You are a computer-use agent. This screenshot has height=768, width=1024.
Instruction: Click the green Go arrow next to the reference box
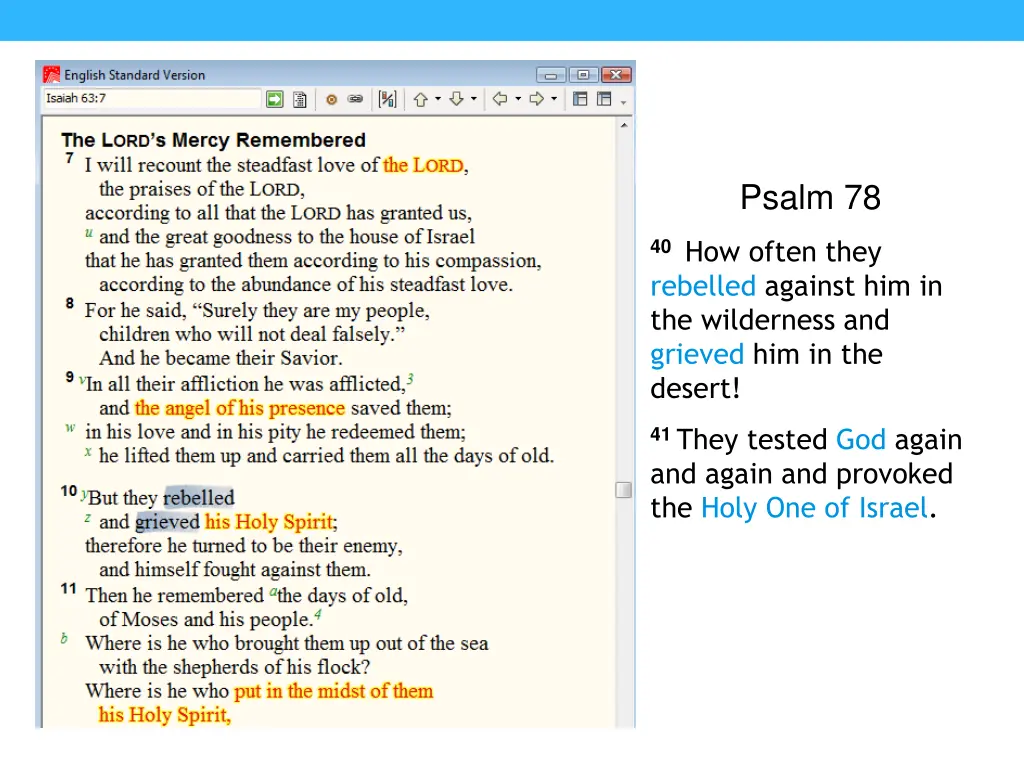coord(274,99)
